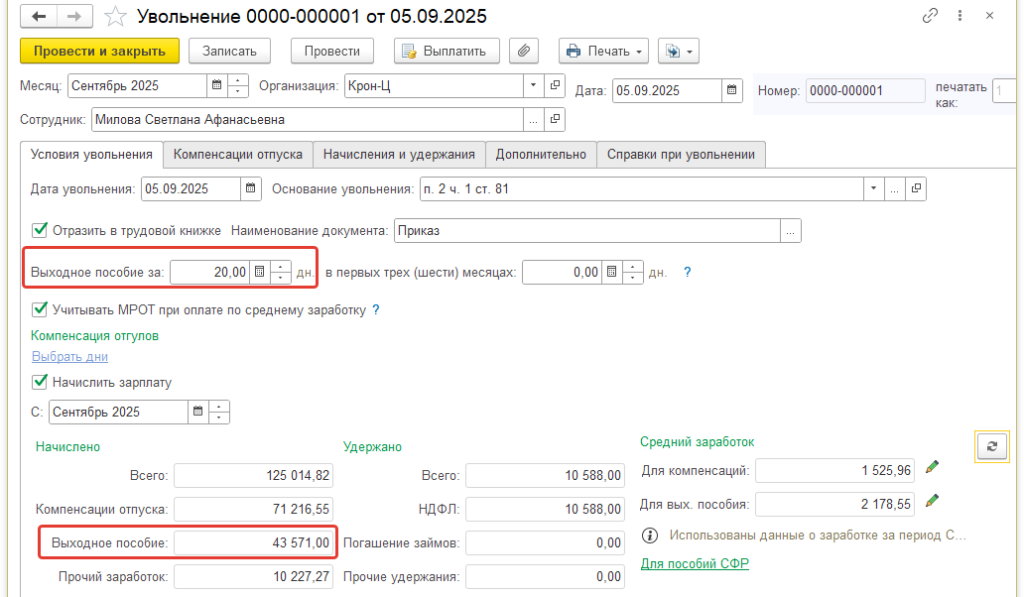Open the Справки при увольнении tab
Screen dimensions: 1024x597
click(682, 154)
